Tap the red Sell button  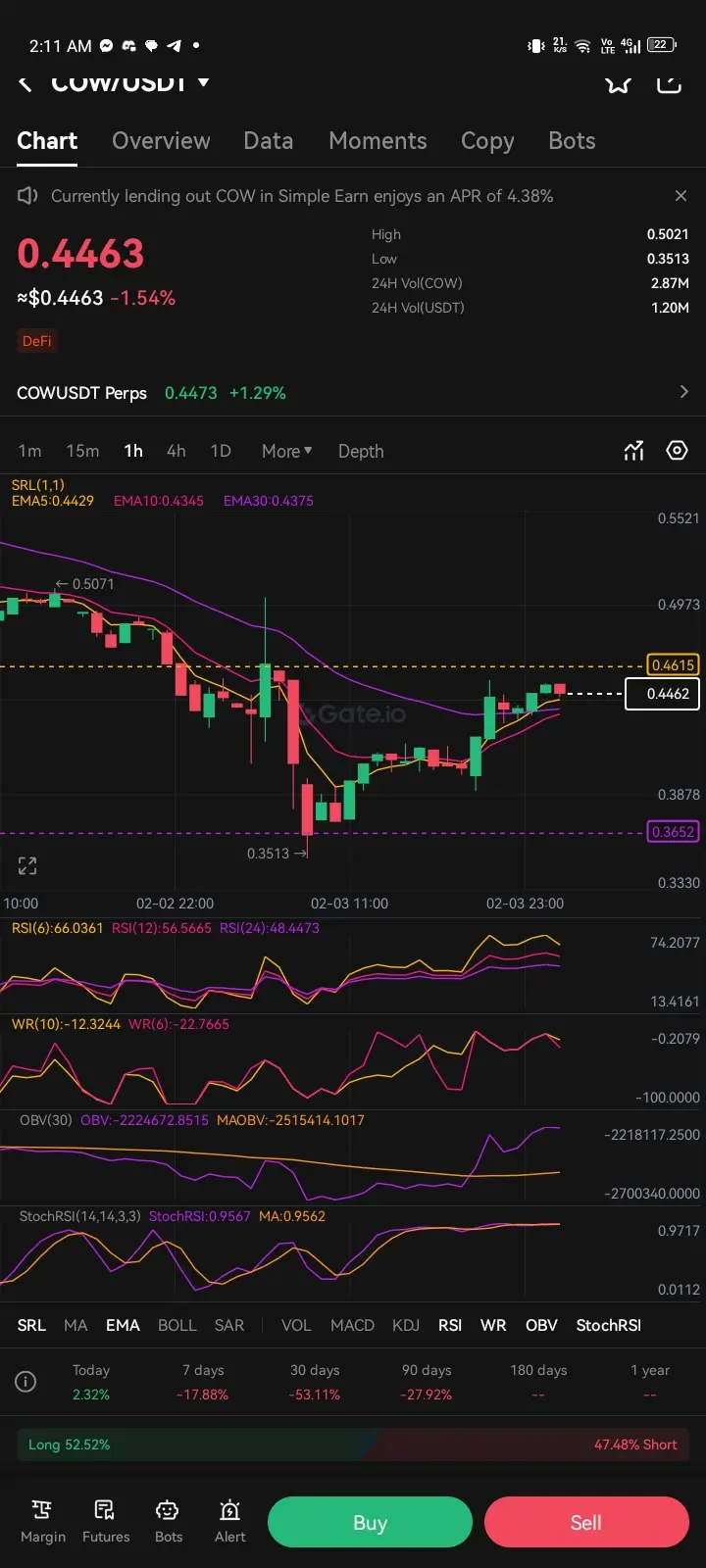(586, 1522)
